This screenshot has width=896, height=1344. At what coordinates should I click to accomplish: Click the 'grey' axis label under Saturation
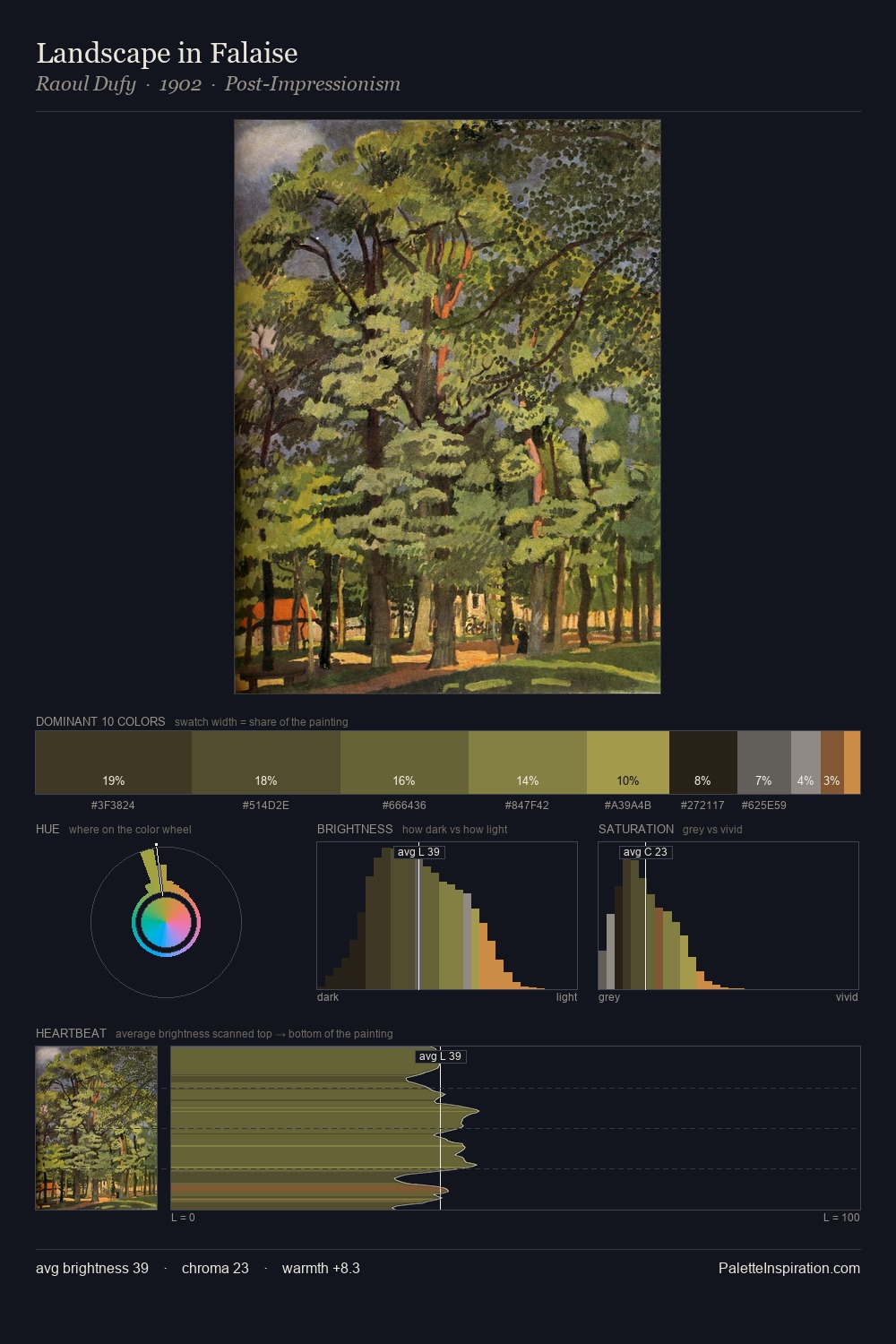pos(609,997)
